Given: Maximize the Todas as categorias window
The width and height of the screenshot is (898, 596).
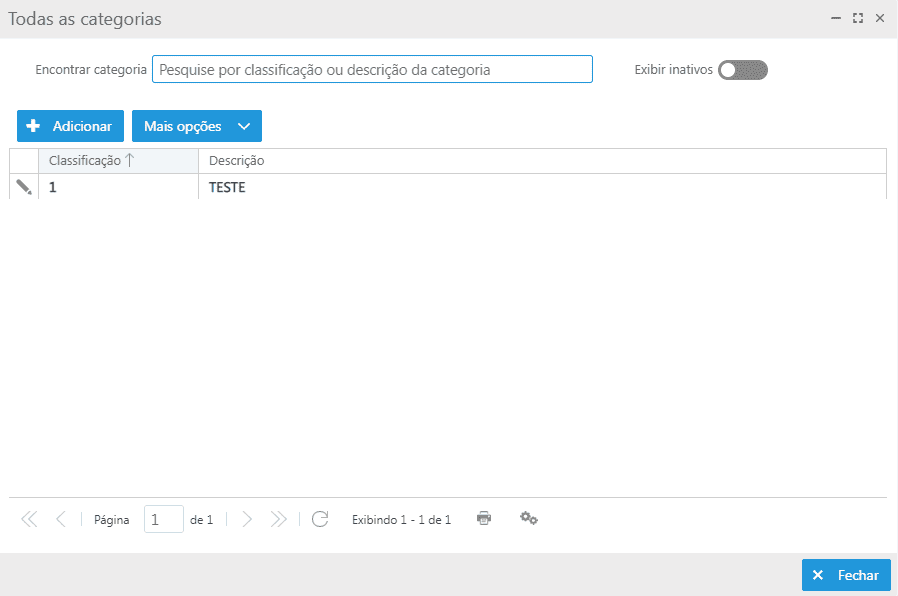Looking at the screenshot, I should [x=858, y=18].
